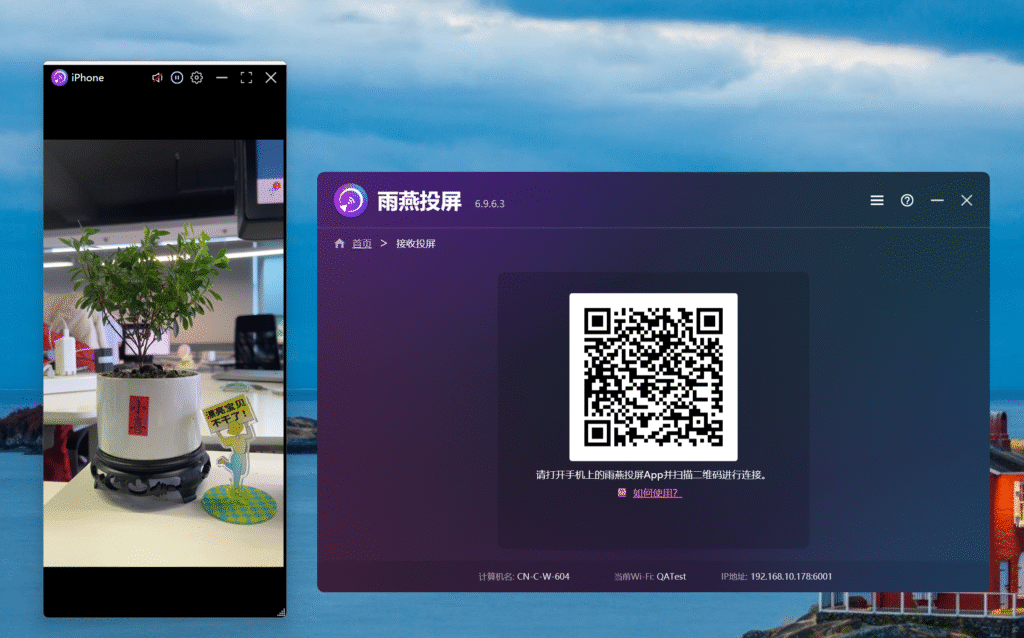
Task: Minimize the iPhone mirror window
Action: [x=222, y=78]
